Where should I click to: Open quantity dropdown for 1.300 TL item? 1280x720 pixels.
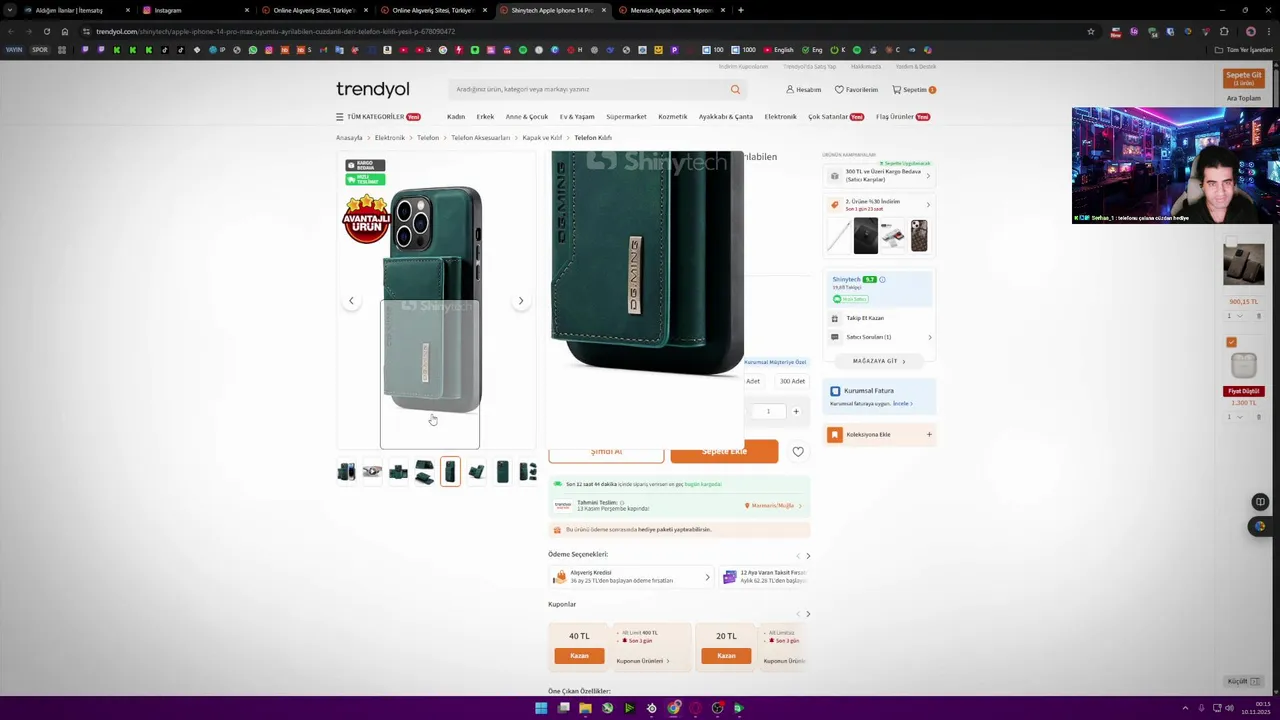pos(1234,417)
